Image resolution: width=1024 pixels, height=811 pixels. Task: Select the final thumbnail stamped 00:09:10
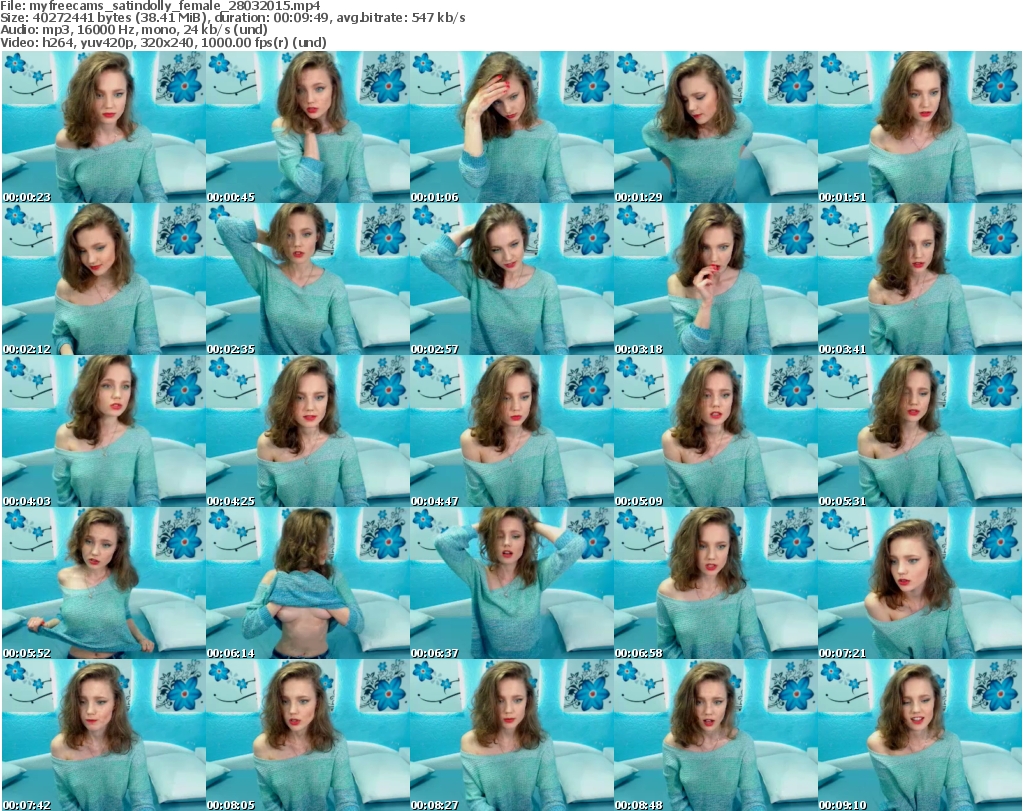point(920,735)
